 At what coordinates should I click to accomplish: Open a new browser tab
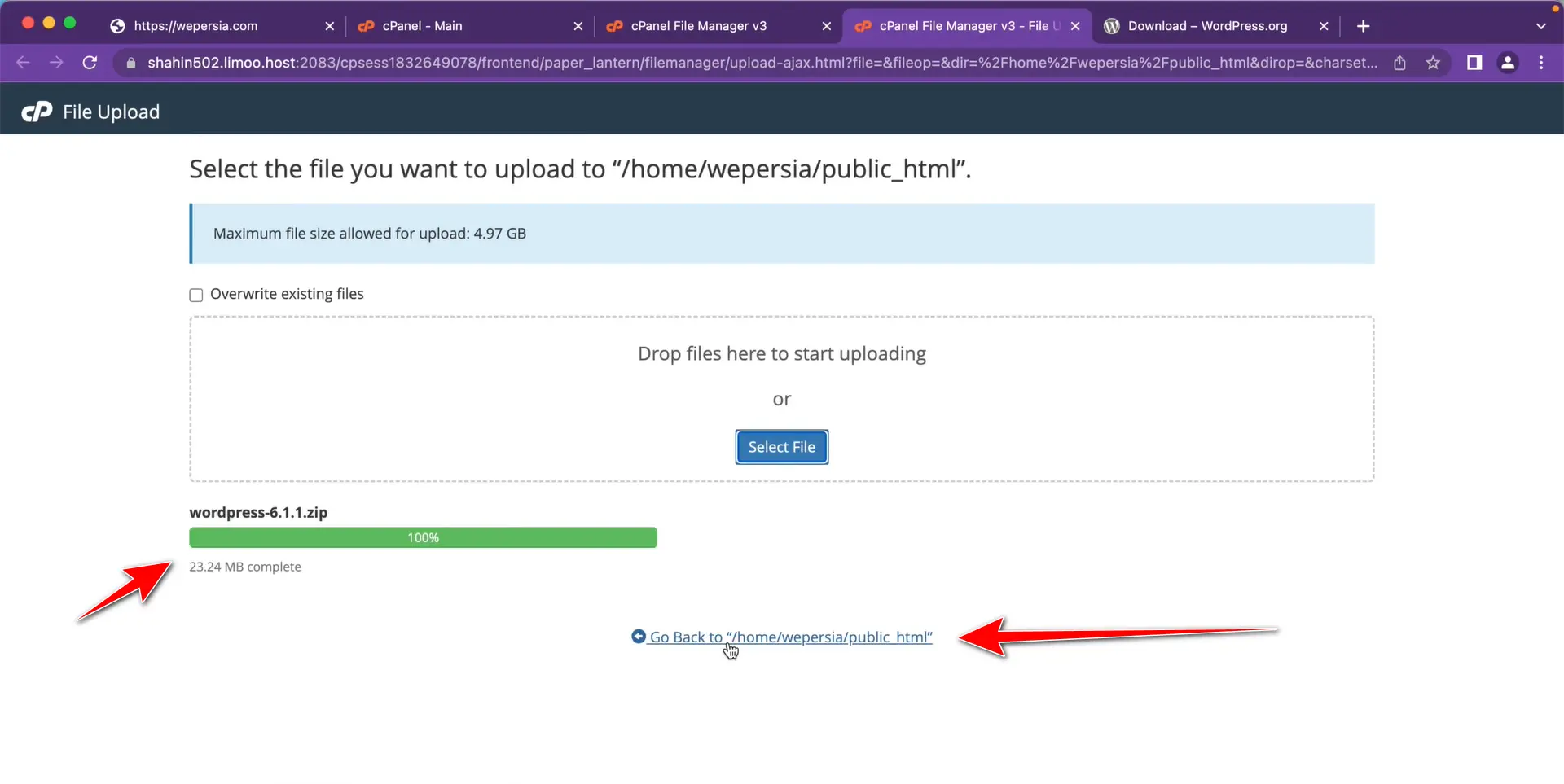[1363, 26]
